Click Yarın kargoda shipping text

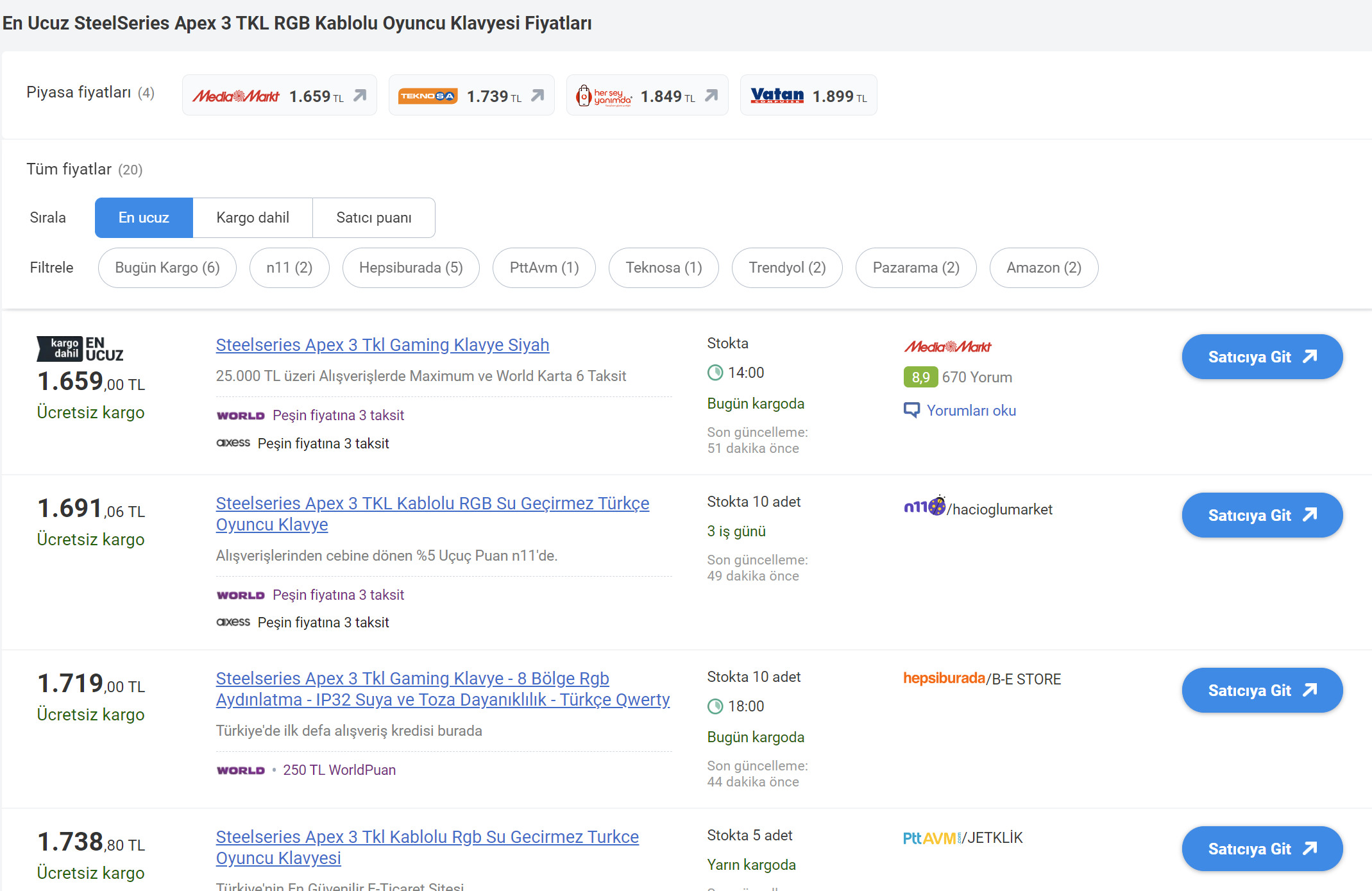[x=752, y=865]
